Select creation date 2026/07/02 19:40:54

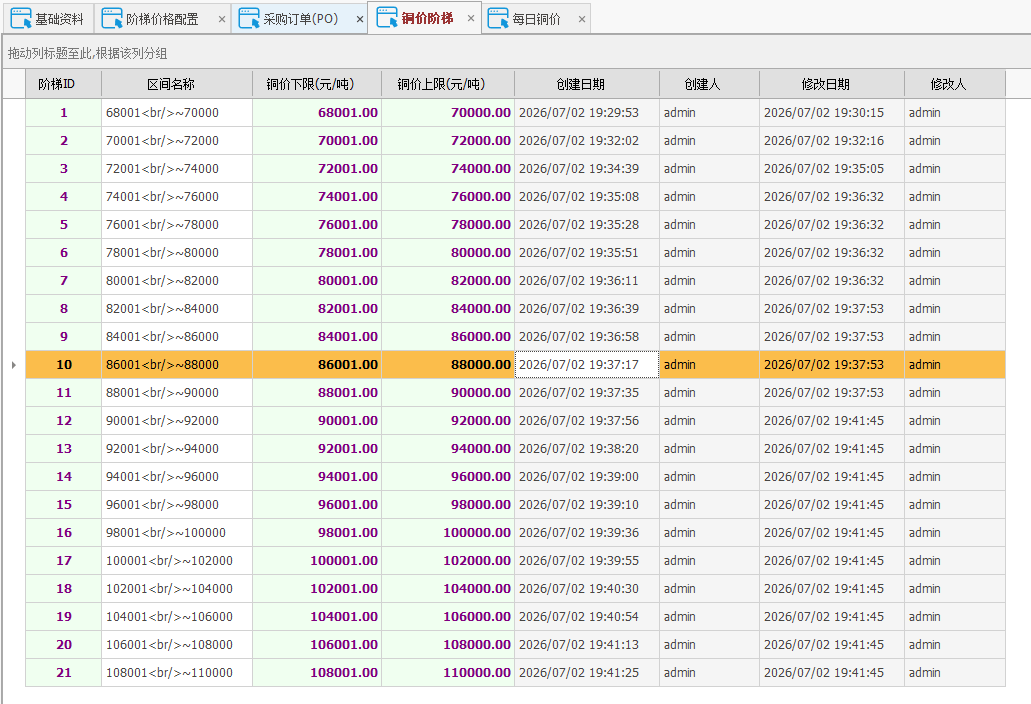(587, 617)
